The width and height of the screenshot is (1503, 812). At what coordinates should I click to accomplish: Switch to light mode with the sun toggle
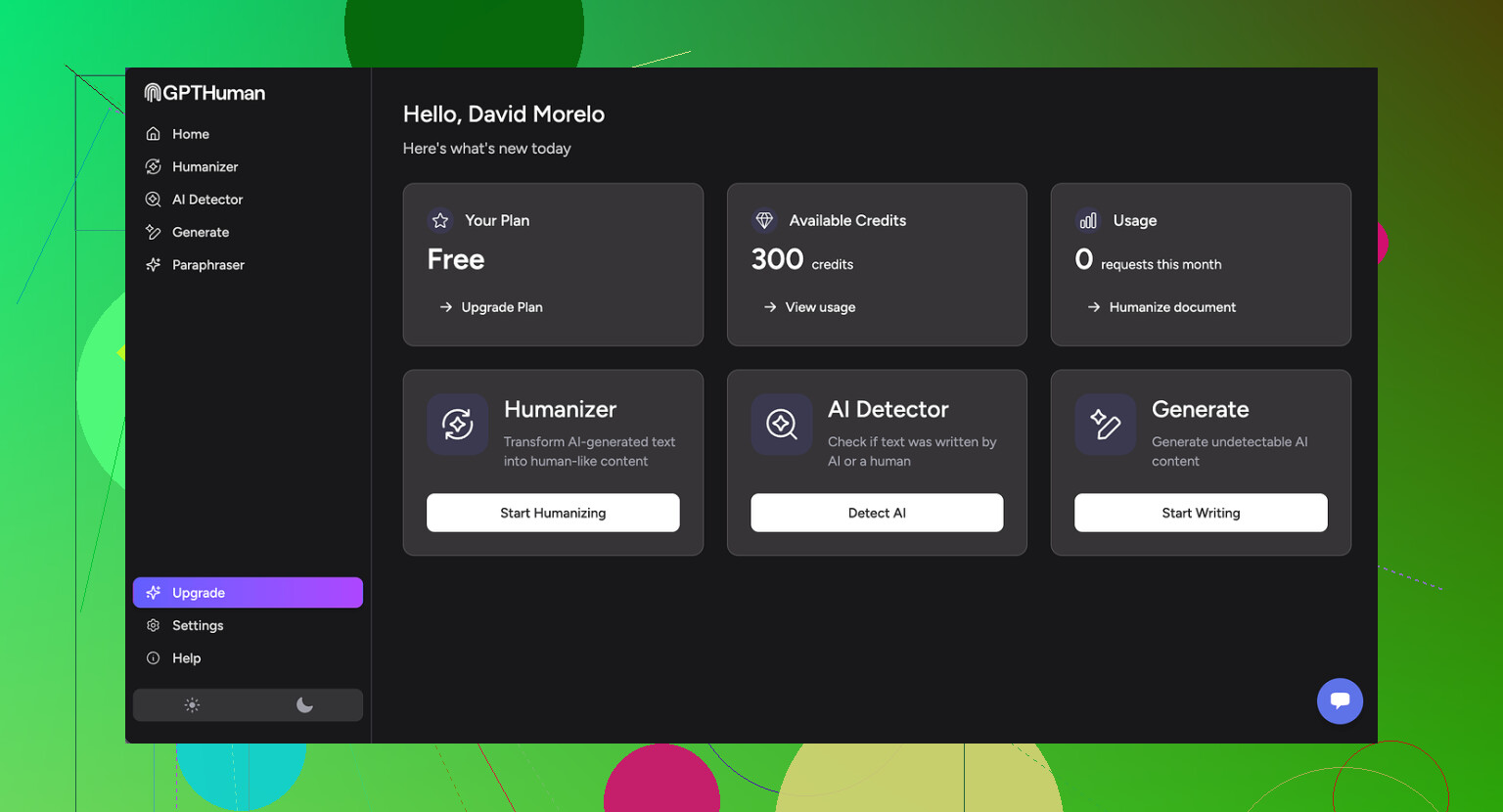[x=192, y=704]
